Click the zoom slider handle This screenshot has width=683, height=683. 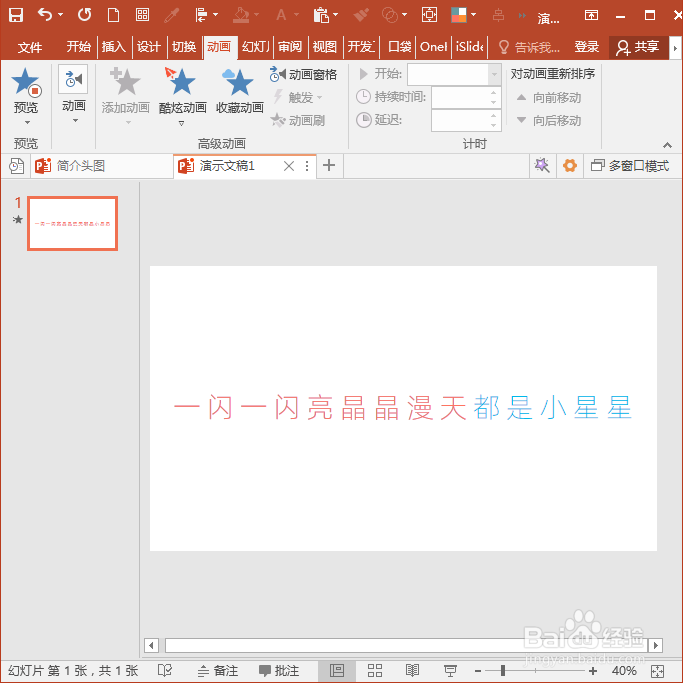tap(503, 670)
